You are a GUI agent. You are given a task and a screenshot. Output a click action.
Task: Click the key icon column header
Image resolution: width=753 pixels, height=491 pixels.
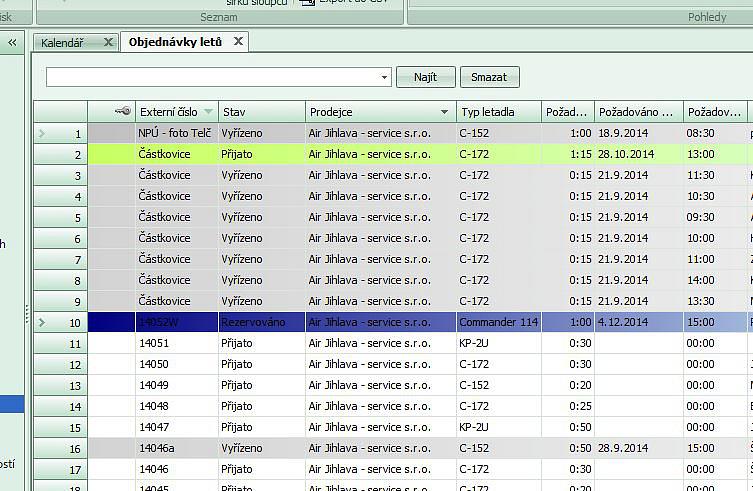point(122,112)
